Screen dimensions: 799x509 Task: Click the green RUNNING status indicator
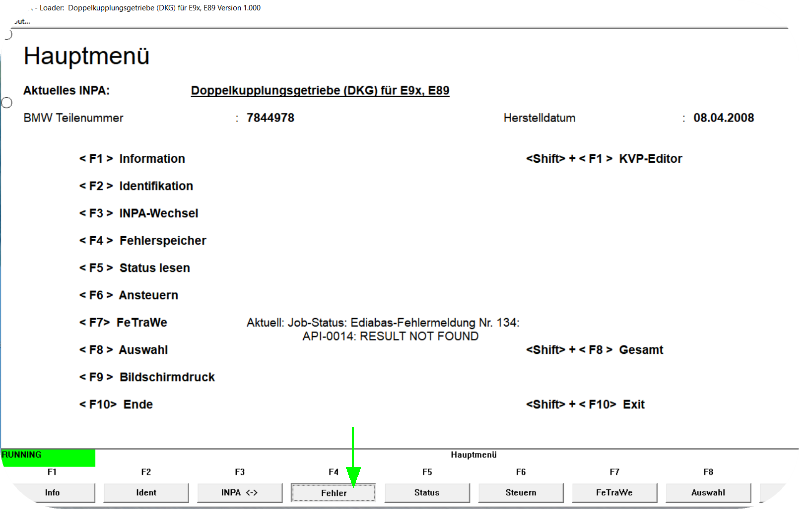tap(48, 458)
